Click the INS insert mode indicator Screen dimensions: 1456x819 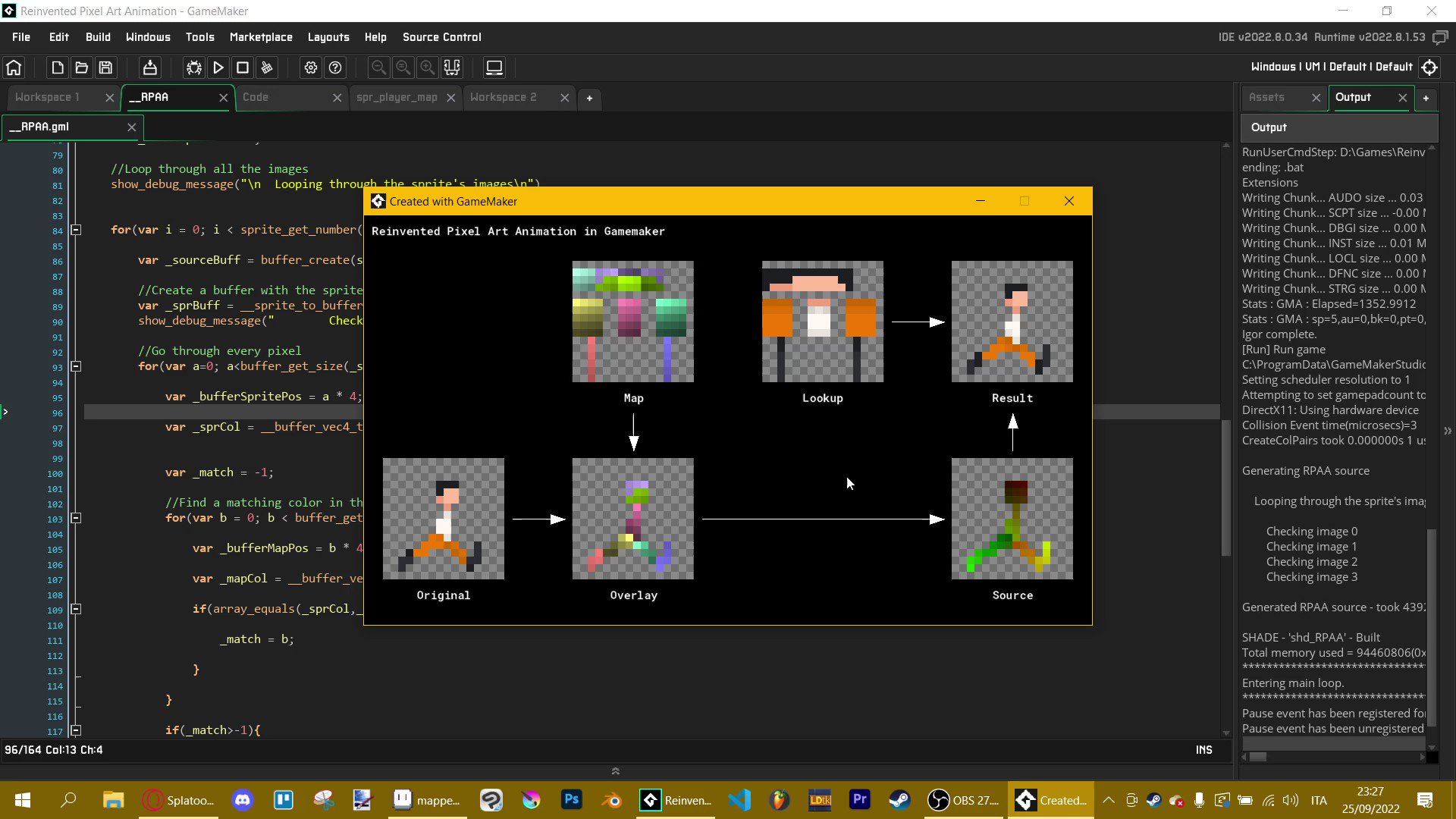pyautogui.click(x=1204, y=750)
